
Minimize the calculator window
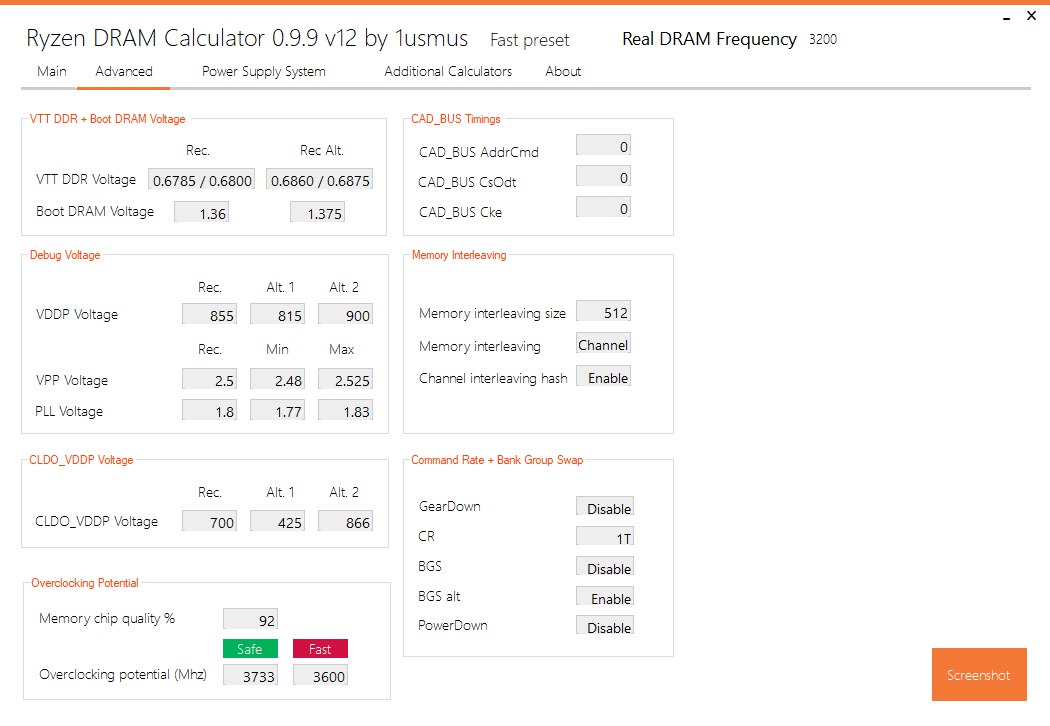pos(1006,17)
